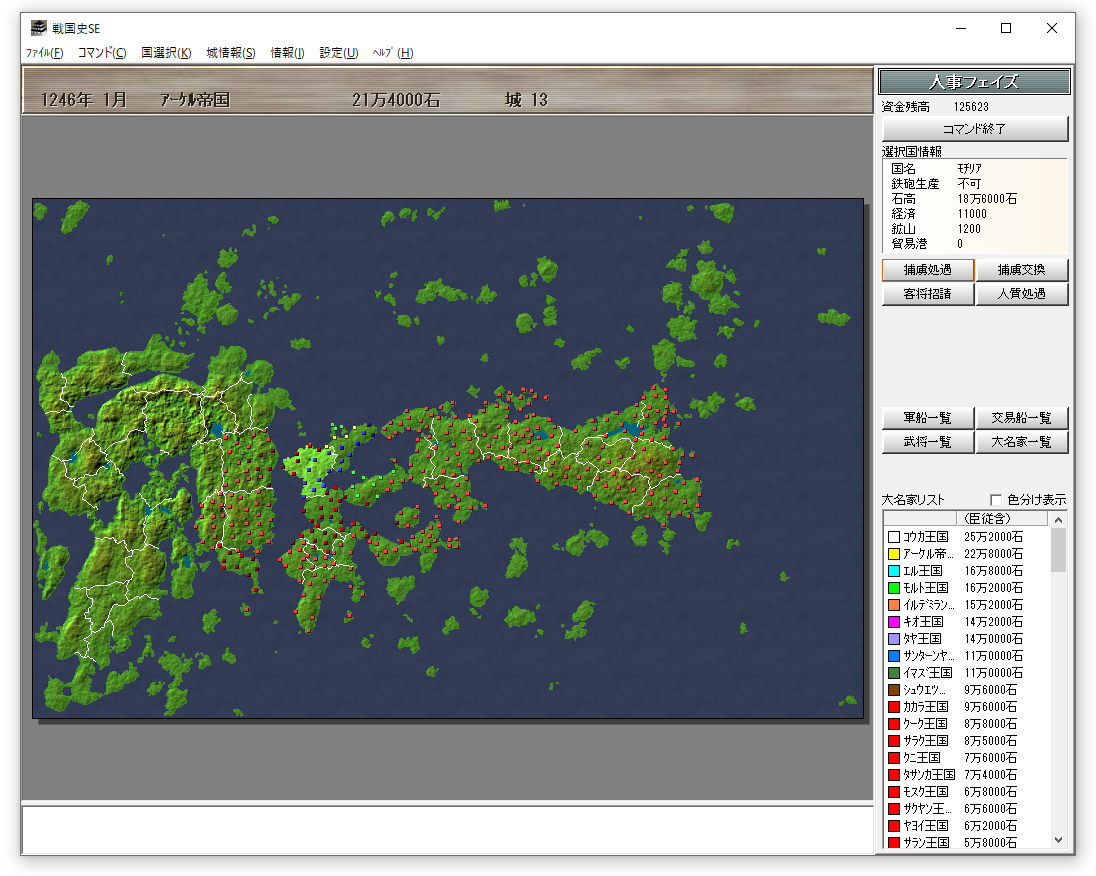Click the blue サンターンヤ clan color square

click(x=893, y=656)
